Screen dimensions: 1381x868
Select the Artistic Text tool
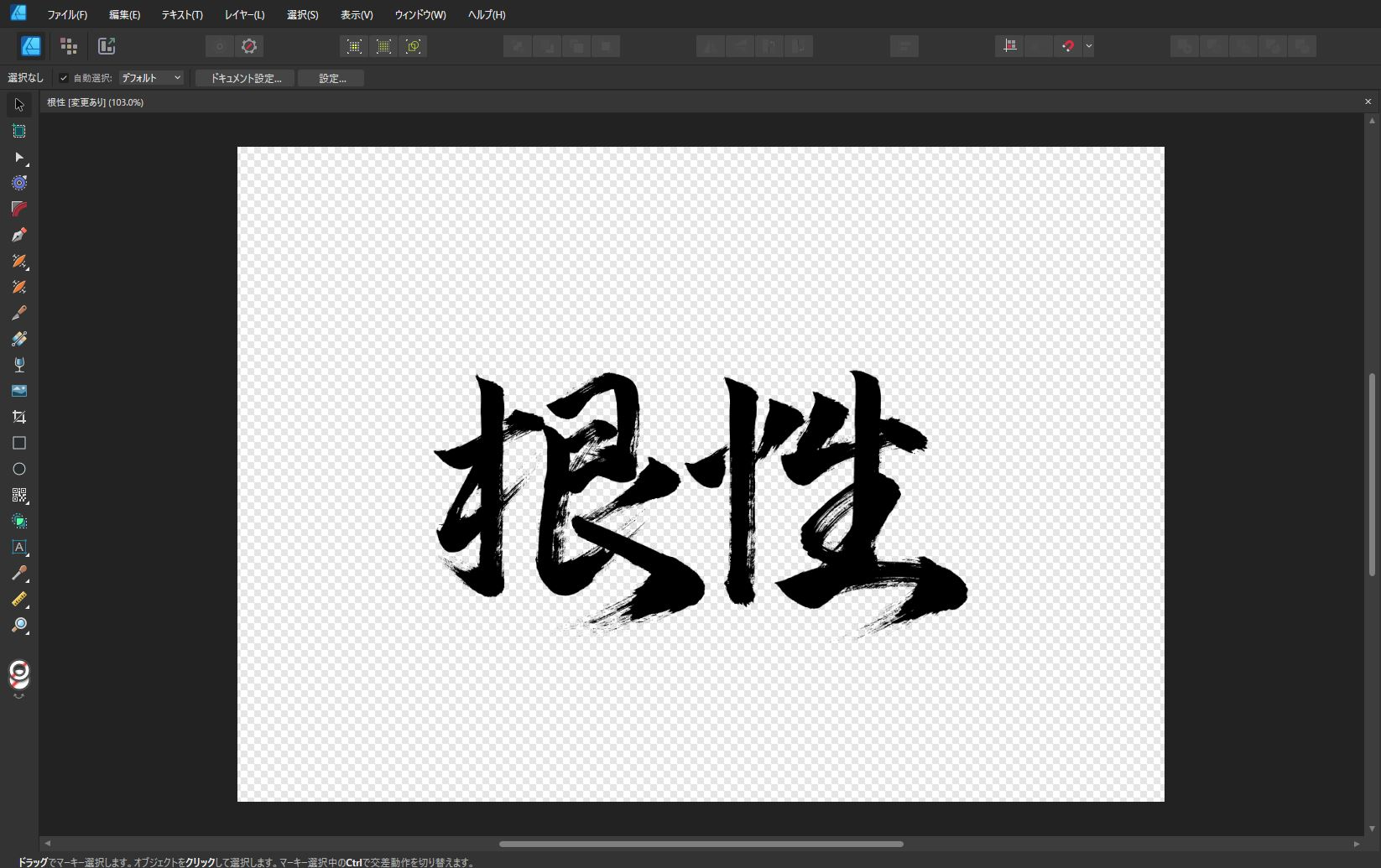18,547
